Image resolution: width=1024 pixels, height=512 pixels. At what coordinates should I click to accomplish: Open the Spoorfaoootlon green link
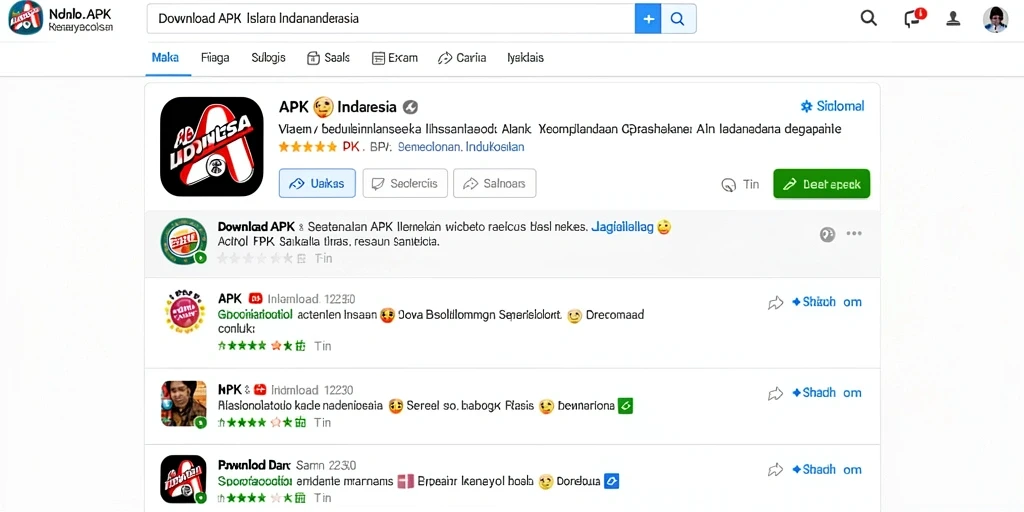254,482
